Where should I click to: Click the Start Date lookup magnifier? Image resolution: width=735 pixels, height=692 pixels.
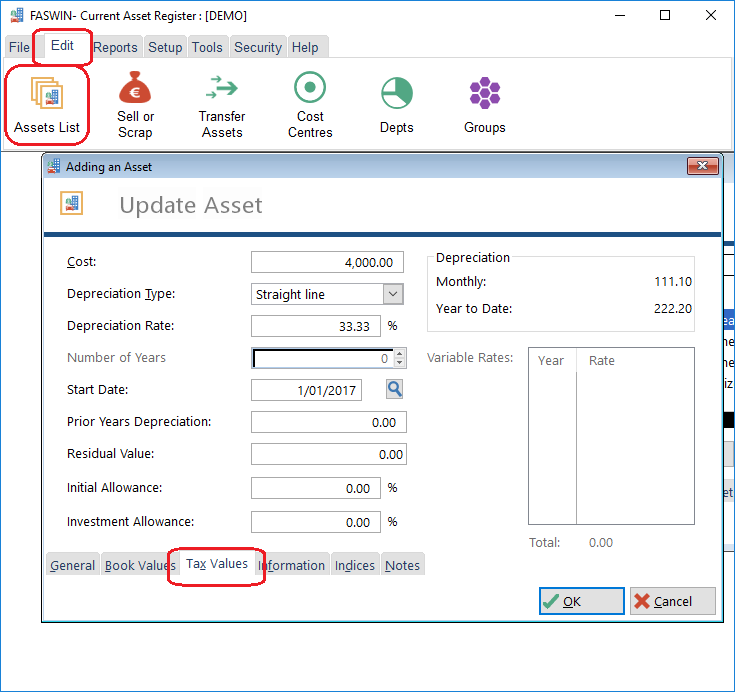[x=394, y=389]
